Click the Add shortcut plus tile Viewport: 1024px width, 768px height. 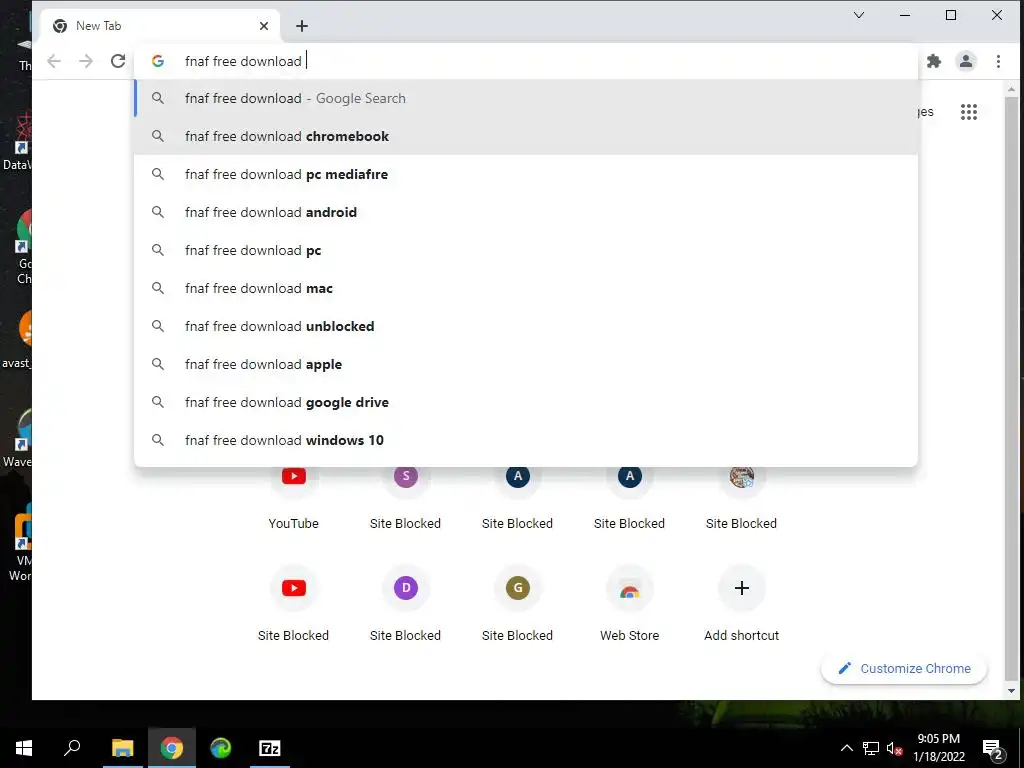click(x=741, y=601)
